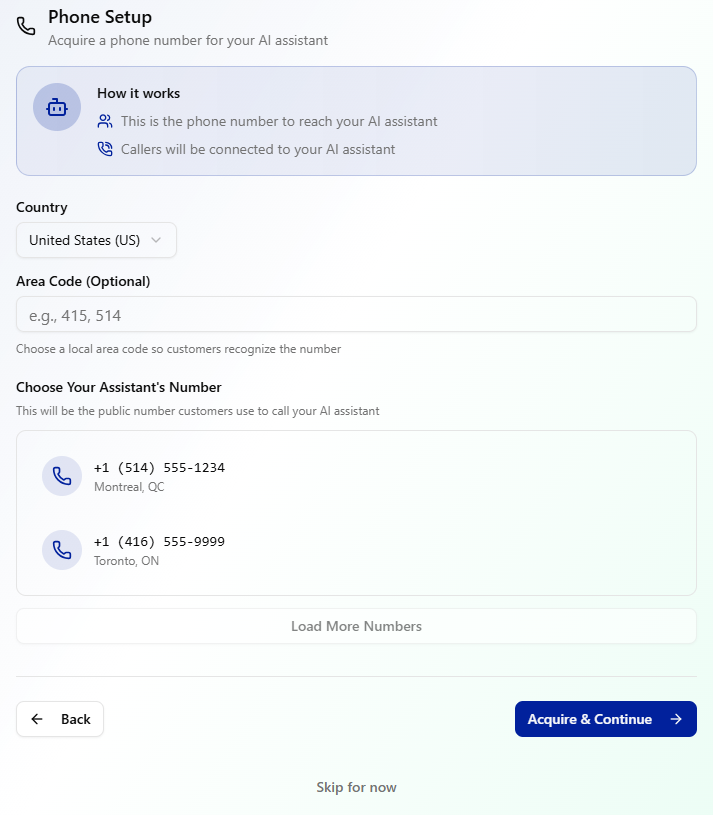The height and width of the screenshot is (815, 713).
Task: Focus the Area Code input field
Action: point(356,315)
